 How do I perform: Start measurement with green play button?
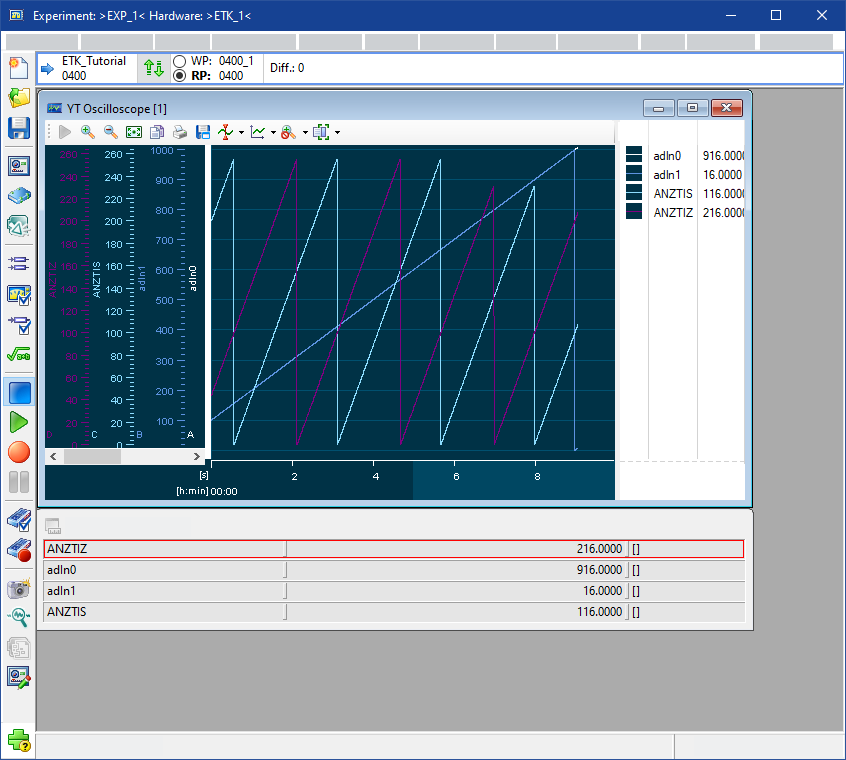coord(18,422)
